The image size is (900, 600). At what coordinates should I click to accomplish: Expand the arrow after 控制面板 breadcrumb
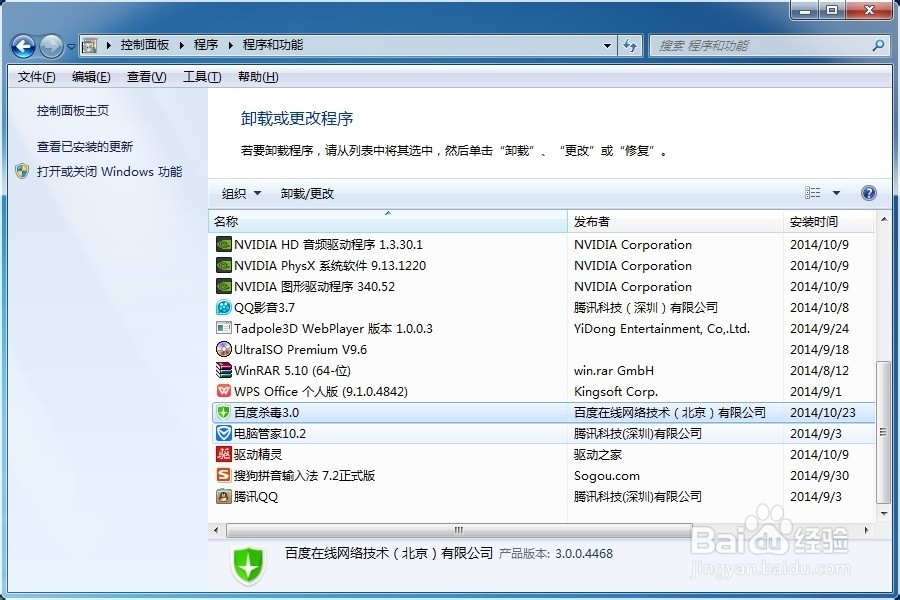pyautogui.click(x=181, y=45)
